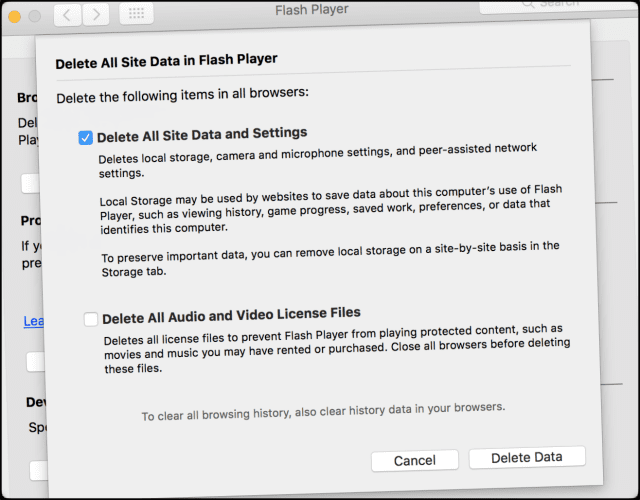640x500 pixels.
Task: Click the Cancel button
Action: 415,460
